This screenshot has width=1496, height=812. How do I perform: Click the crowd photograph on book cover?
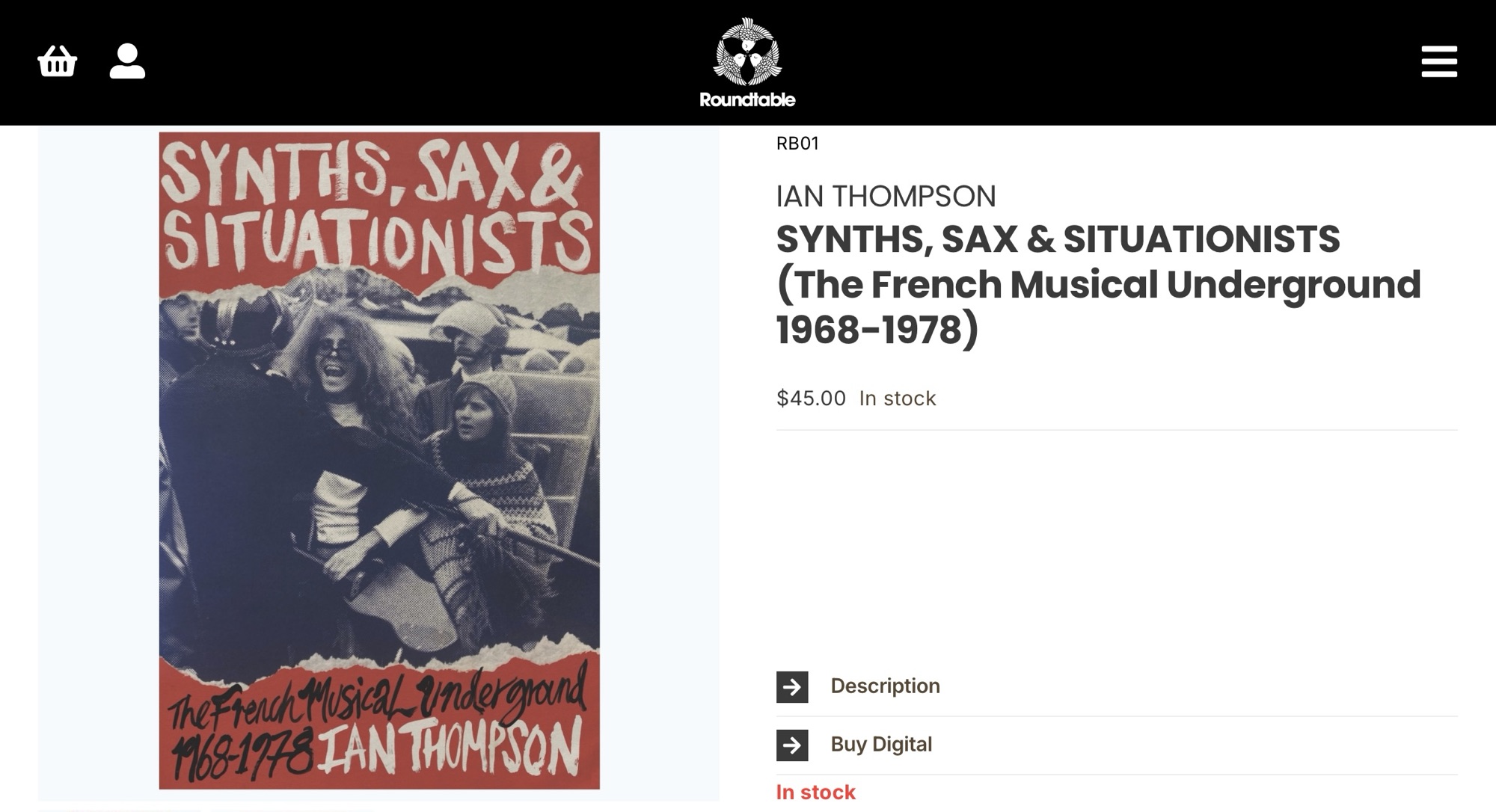click(x=378, y=464)
